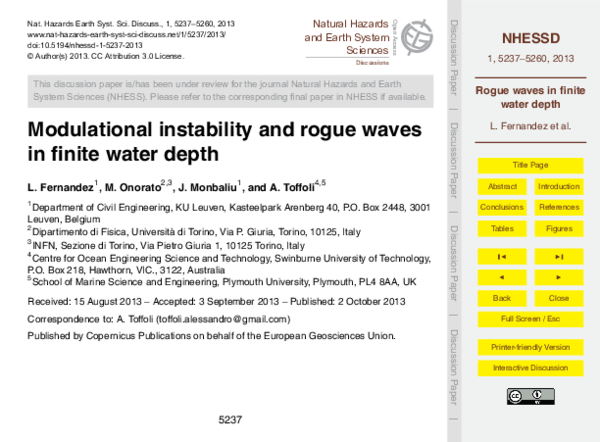
Task: Go to next page with right arrow
Action: click(x=559, y=277)
